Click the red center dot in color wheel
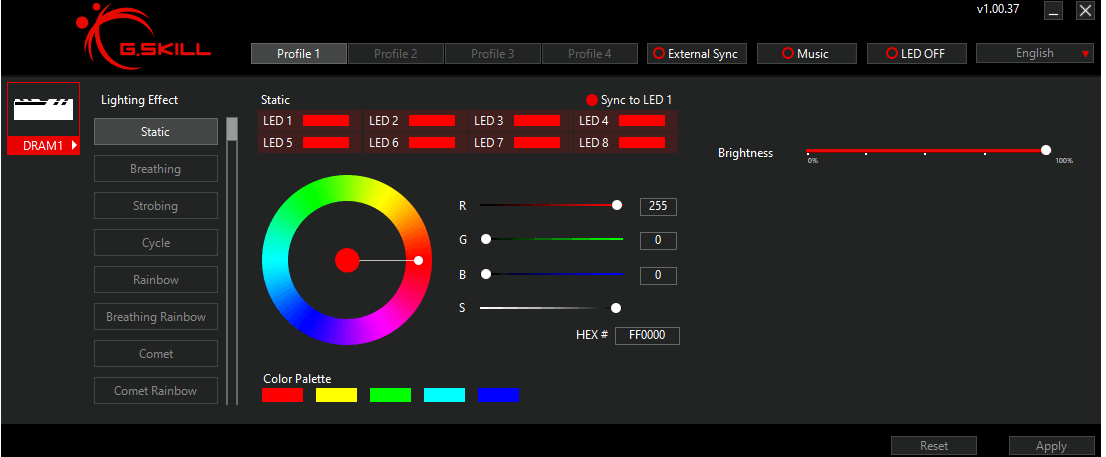The width and height of the screenshot is (1106, 457). pos(347,260)
